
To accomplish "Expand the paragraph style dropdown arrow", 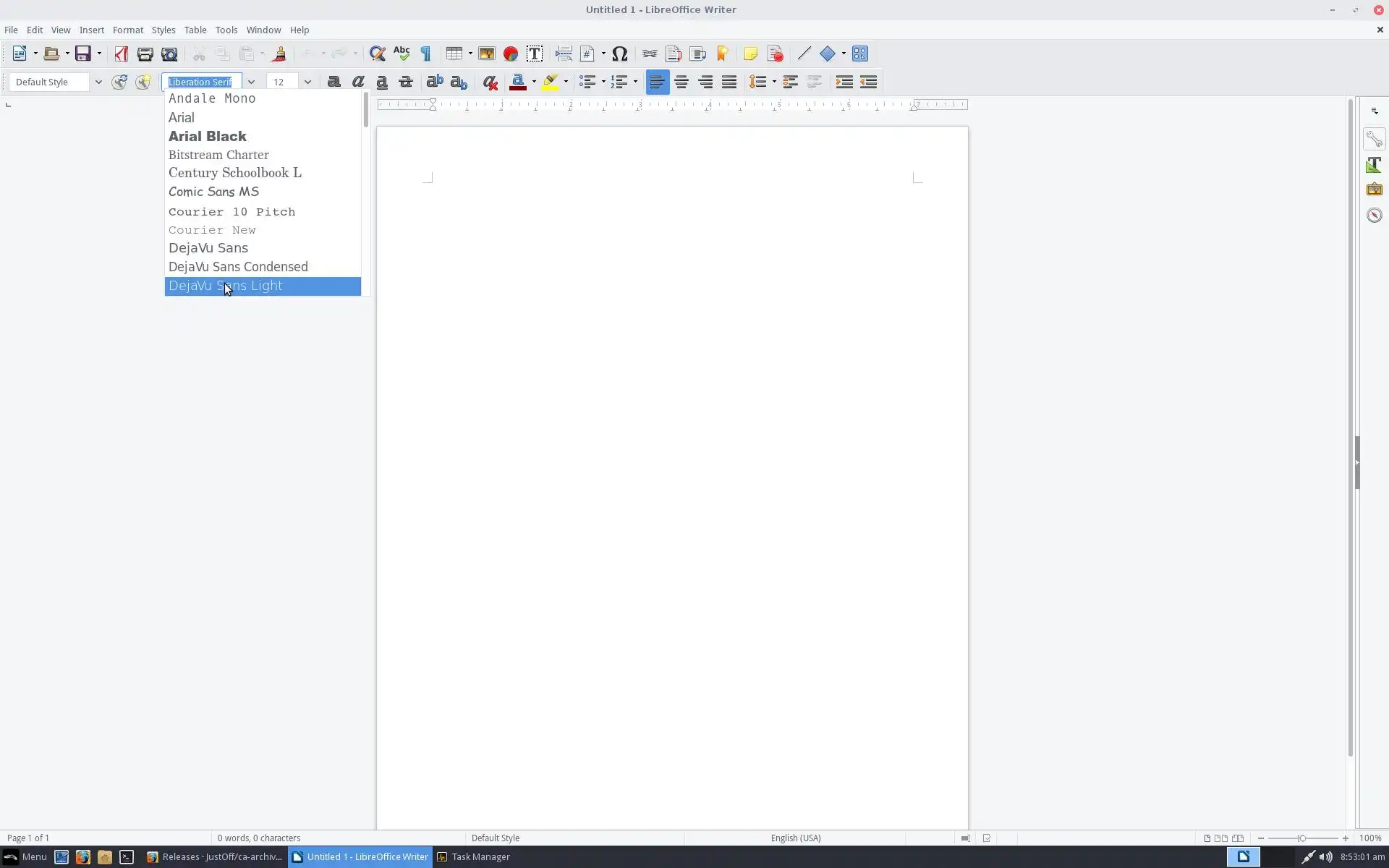I will [x=98, y=82].
